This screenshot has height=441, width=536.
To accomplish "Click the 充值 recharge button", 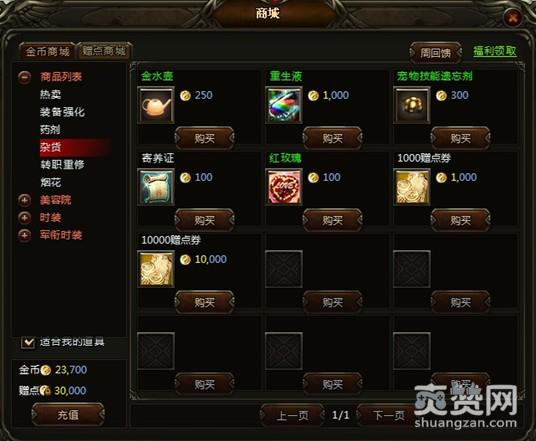I will tap(68, 415).
